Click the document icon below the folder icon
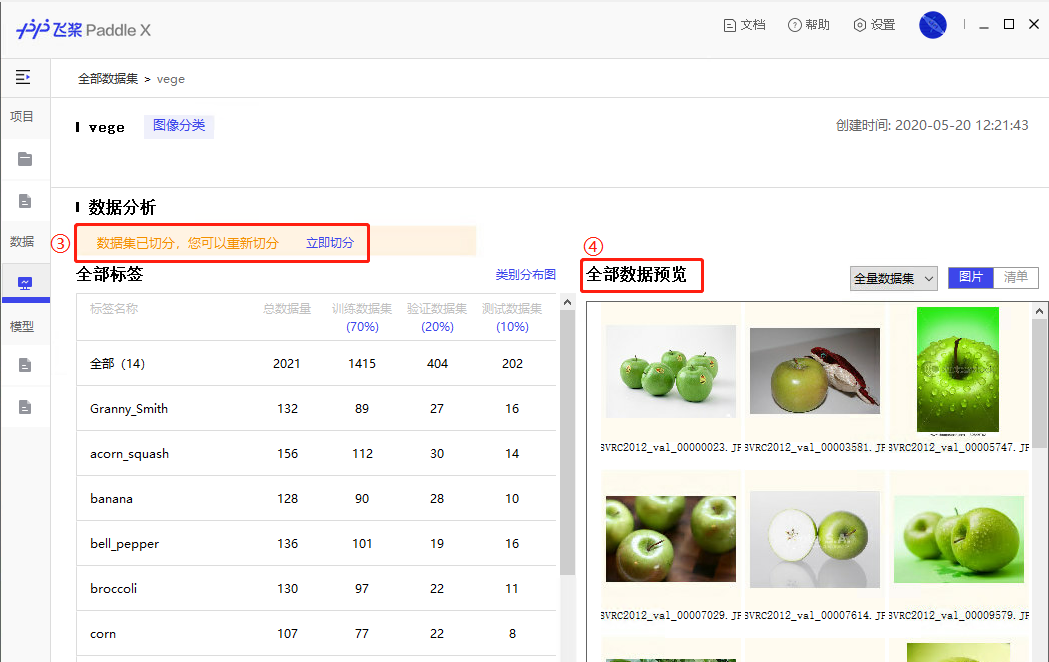 click(25, 202)
